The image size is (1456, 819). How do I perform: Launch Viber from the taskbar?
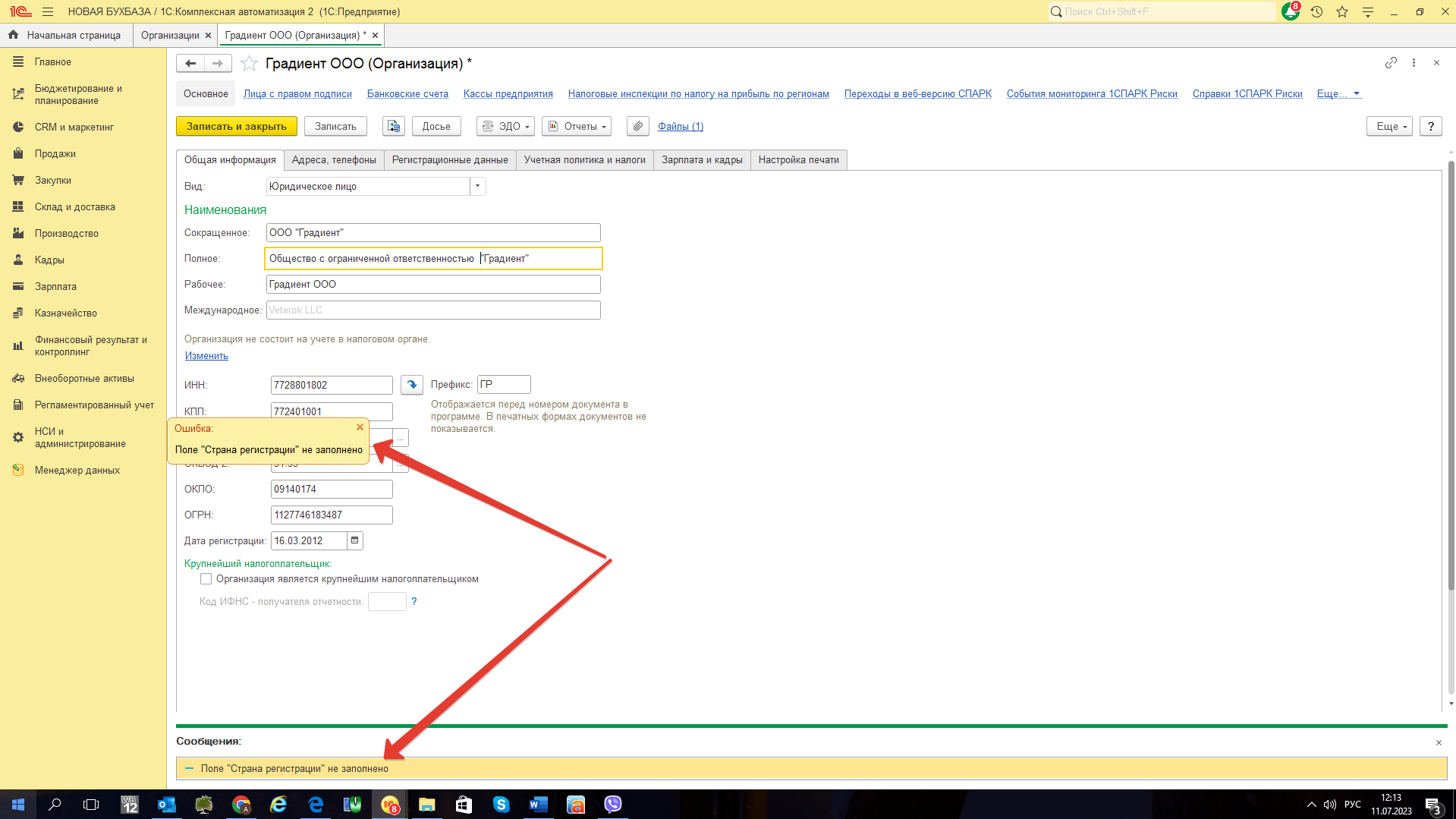tap(612, 804)
